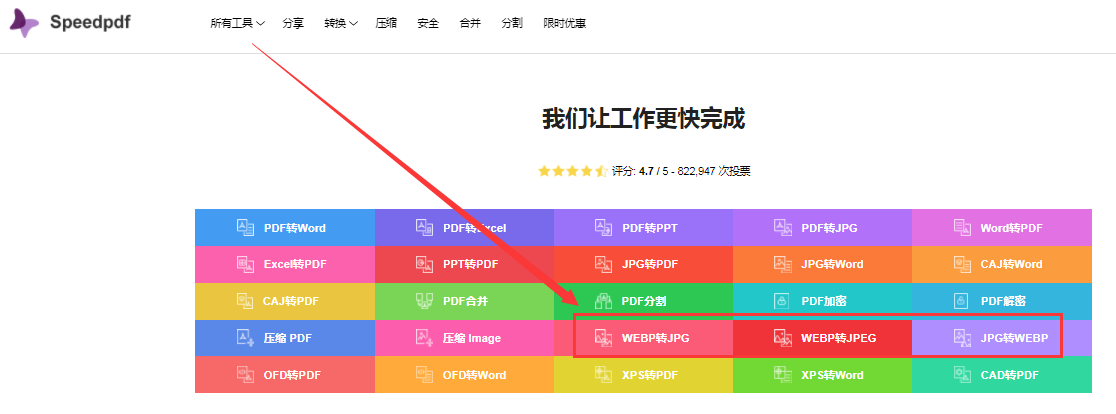Click the PPT转PDF tile icon
The image size is (1116, 414).
[424, 264]
